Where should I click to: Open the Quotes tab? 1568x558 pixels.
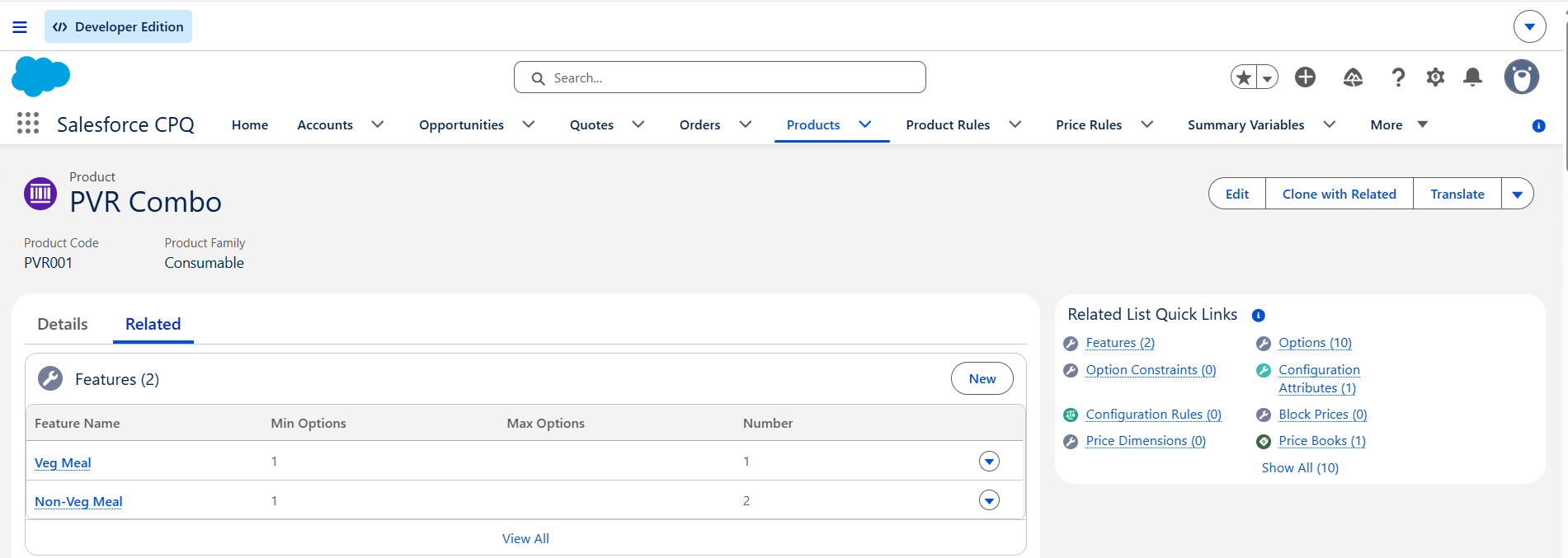coord(591,124)
